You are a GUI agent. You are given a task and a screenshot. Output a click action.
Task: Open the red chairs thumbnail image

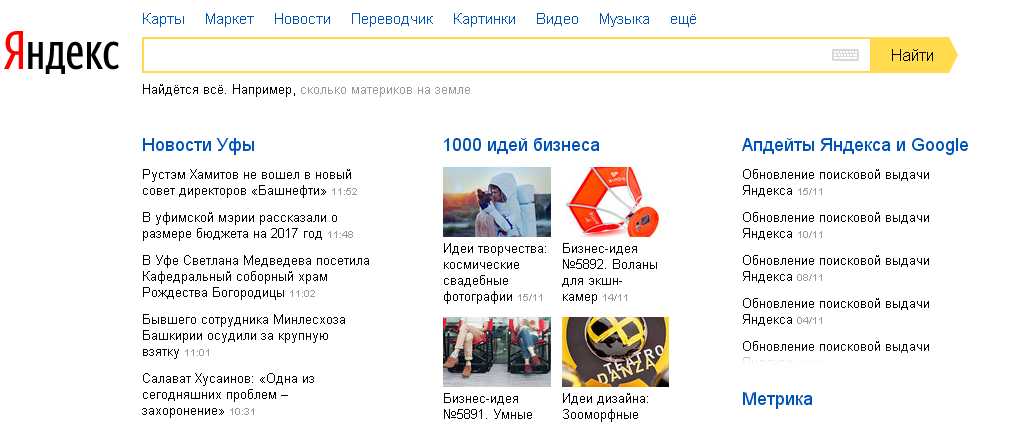[497, 352]
